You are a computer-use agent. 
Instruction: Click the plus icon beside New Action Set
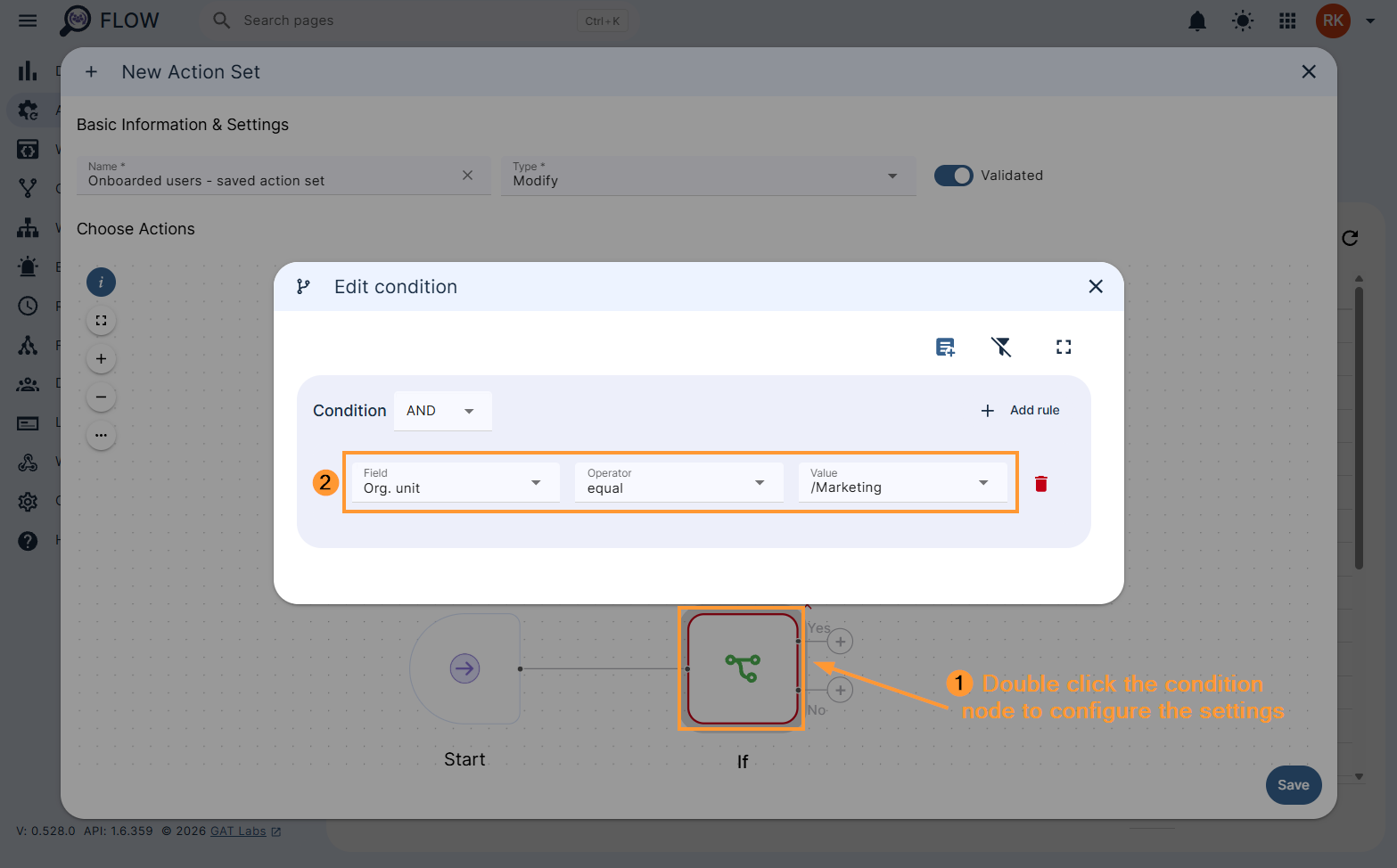point(91,72)
